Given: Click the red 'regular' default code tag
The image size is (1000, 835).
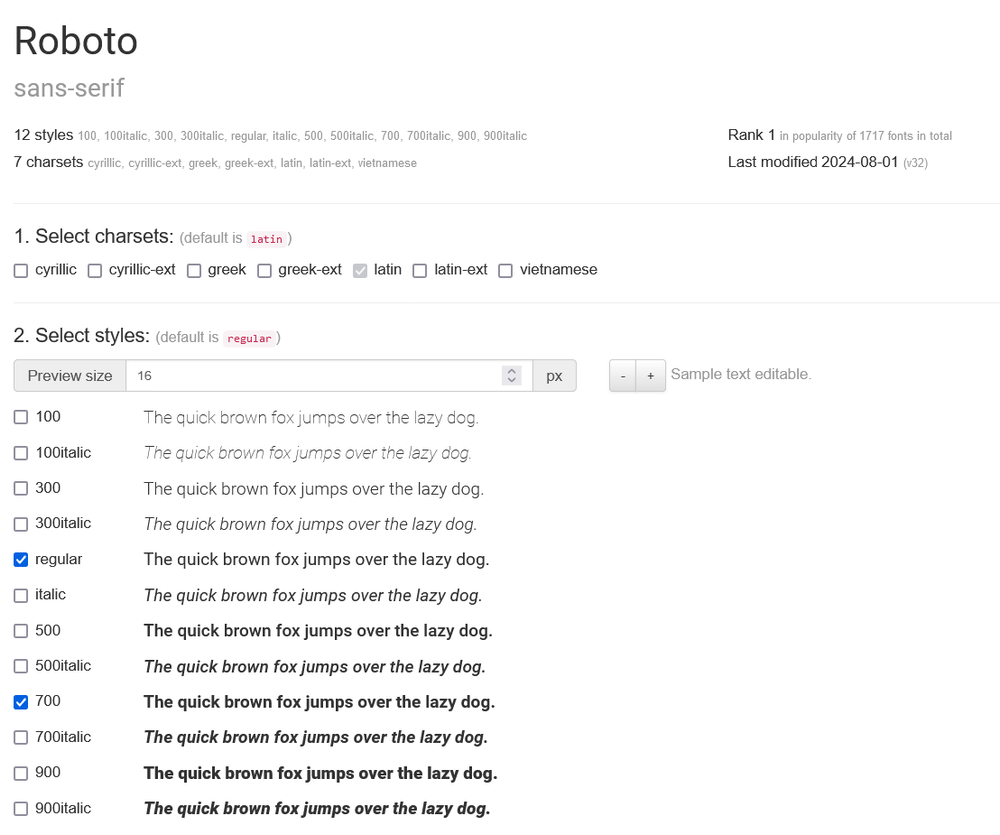Looking at the screenshot, I should pyautogui.click(x=249, y=339).
